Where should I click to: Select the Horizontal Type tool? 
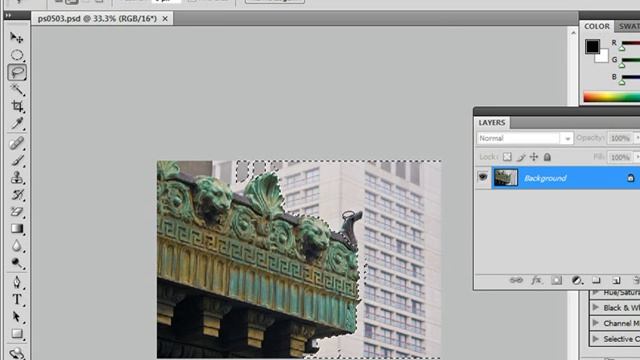[17, 299]
